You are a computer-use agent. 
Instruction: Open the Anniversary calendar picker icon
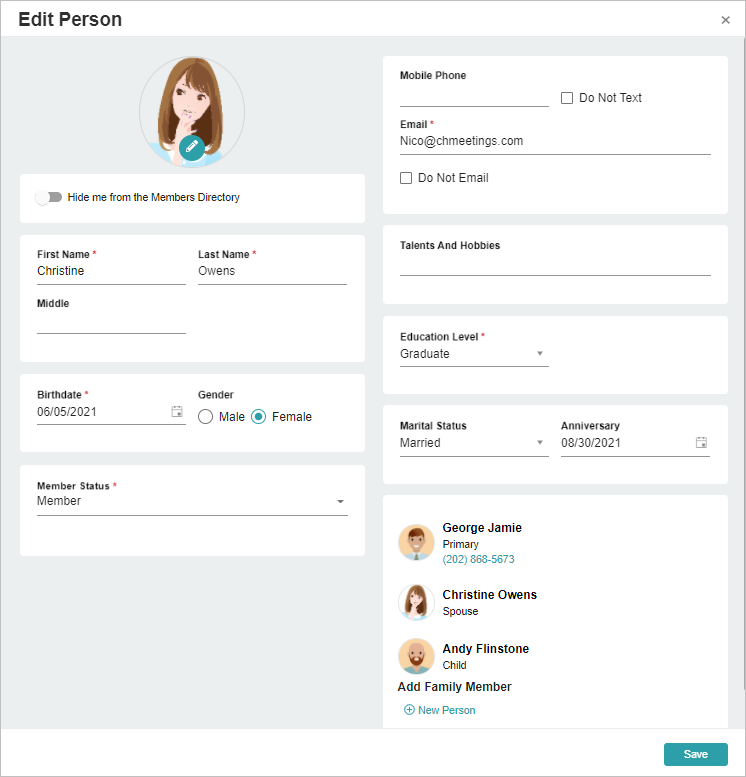pyautogui.click(x=701, y=443)
